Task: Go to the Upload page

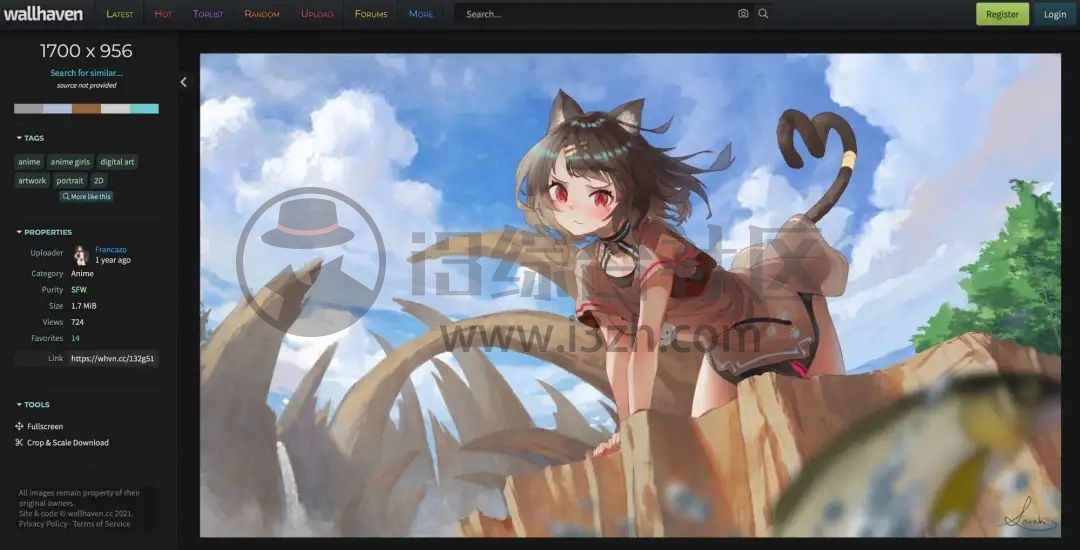Action: [x=317, y=14]
